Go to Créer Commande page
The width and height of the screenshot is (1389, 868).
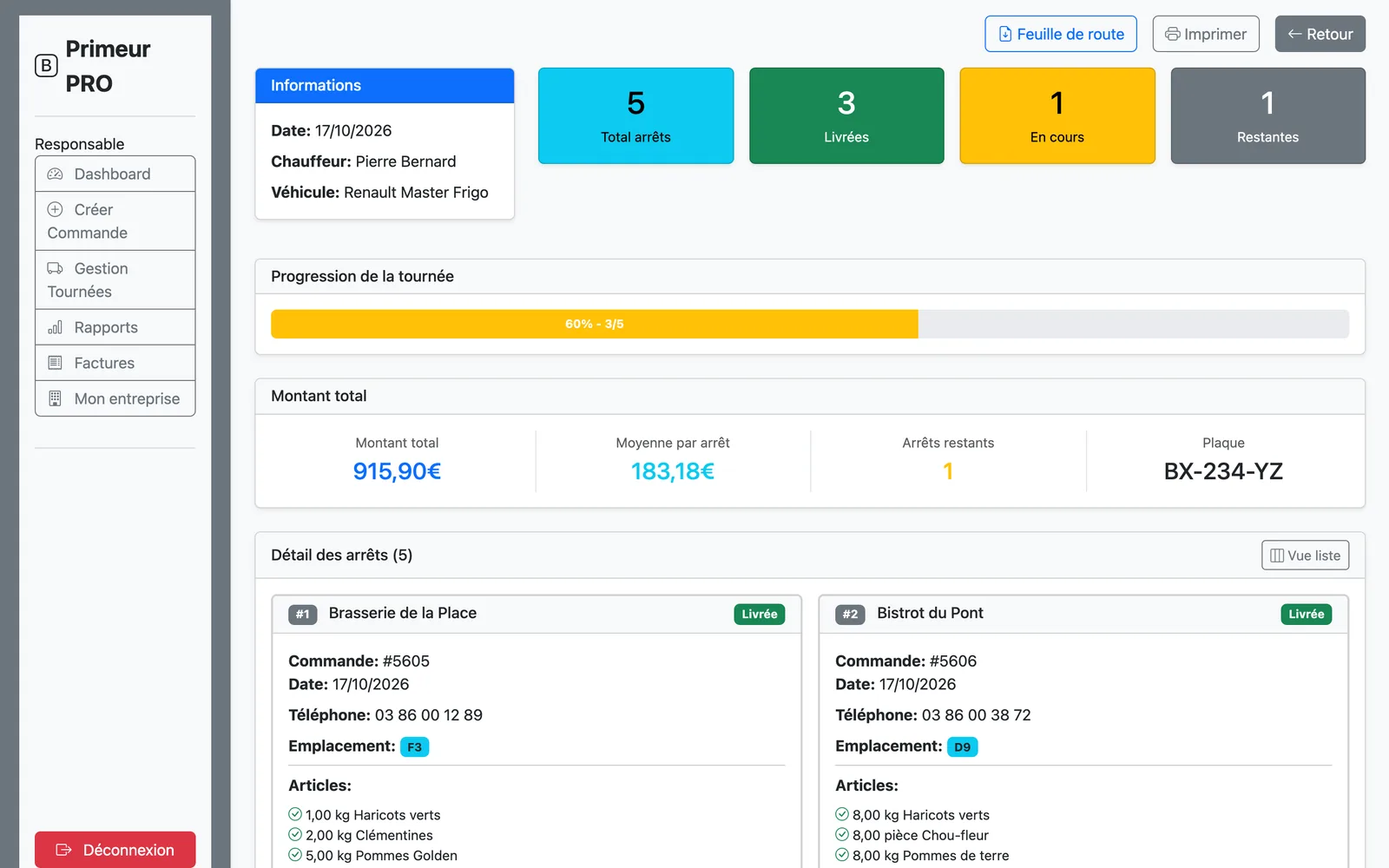[x=115, y=221]
